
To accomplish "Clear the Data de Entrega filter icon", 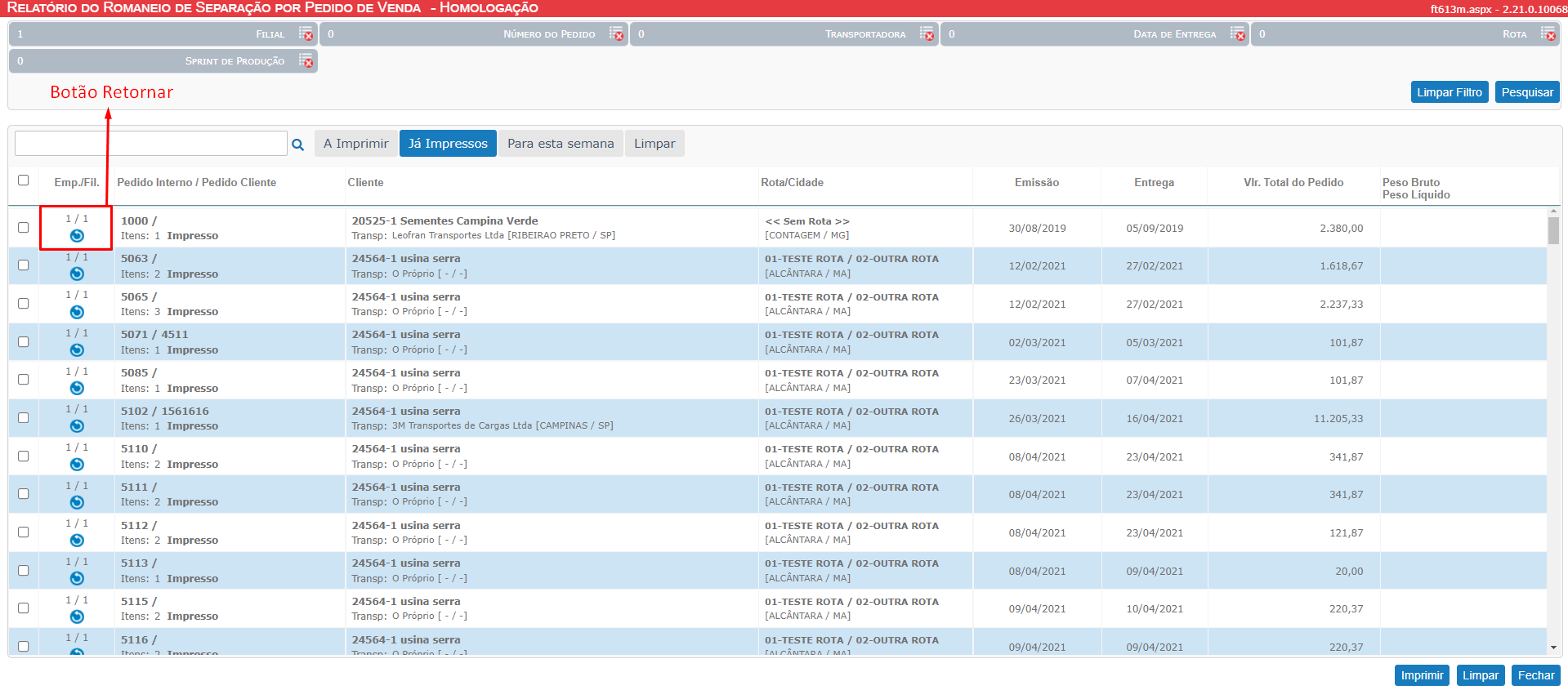I will (x=1238, y=33).
